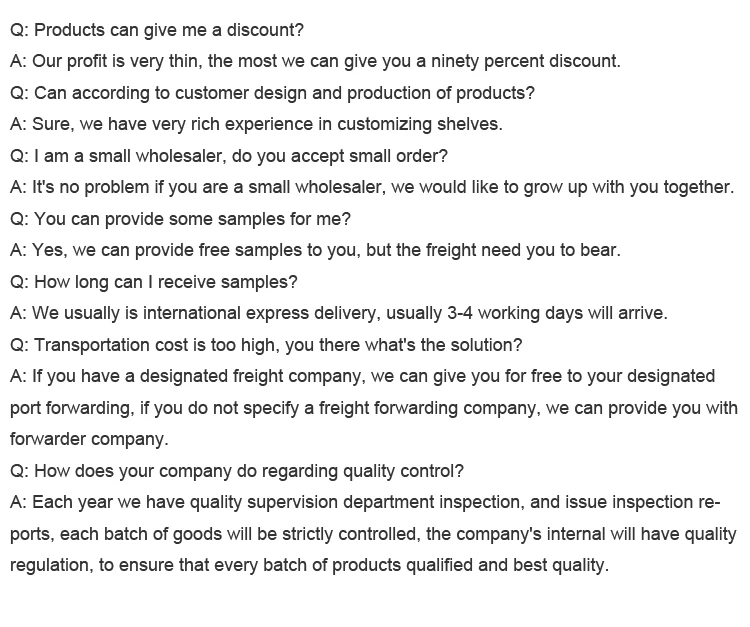This screenshot has height=627, width=750.
Task: Select the small wholesaler small order question
Action: click(x=229, y=156)
